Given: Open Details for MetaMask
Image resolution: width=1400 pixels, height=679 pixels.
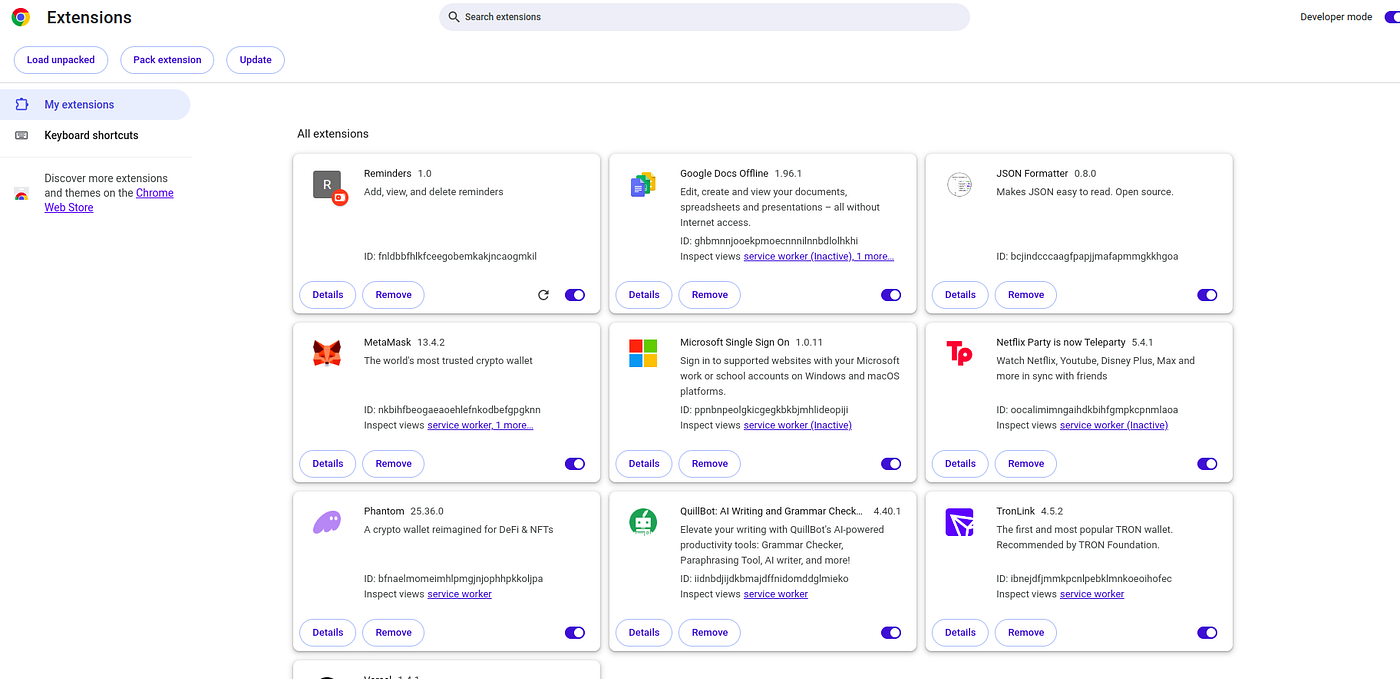Looking at the screenshot, I should pyautogui.click(x=328, y=464).
